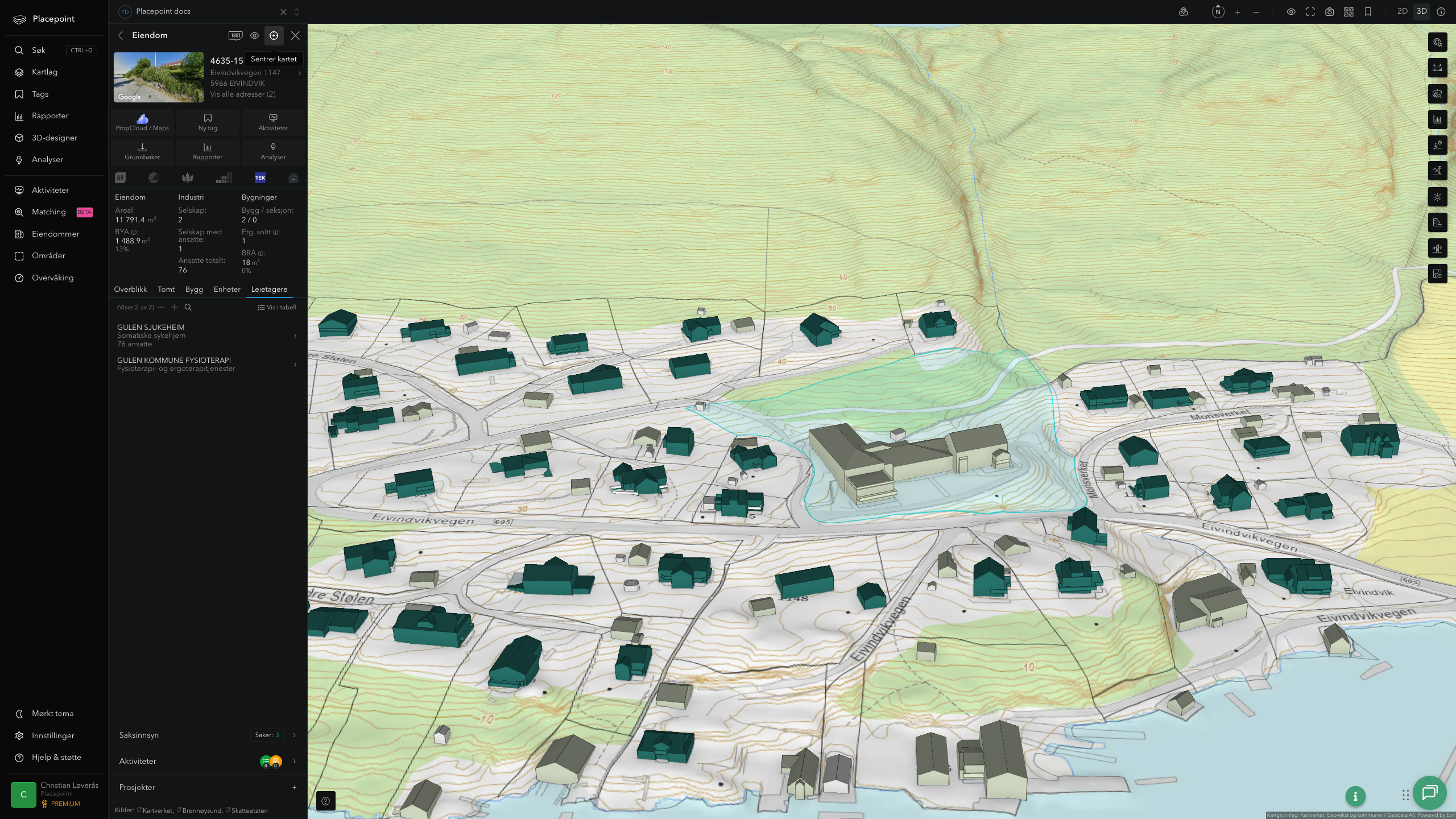Open the QR code icon in top bar
The width and height of the screenshot is (1456, 819).
tap(1349, 11)
